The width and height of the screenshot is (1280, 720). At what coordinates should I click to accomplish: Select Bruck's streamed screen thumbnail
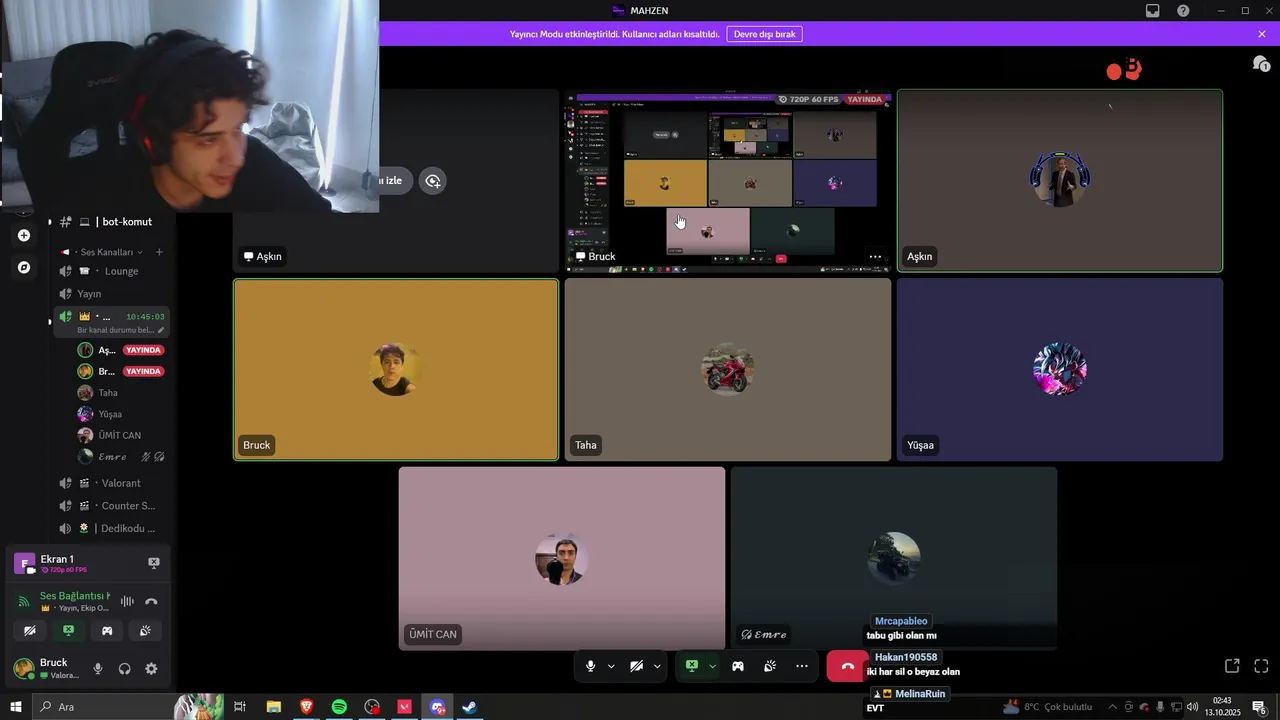[727, 181]
